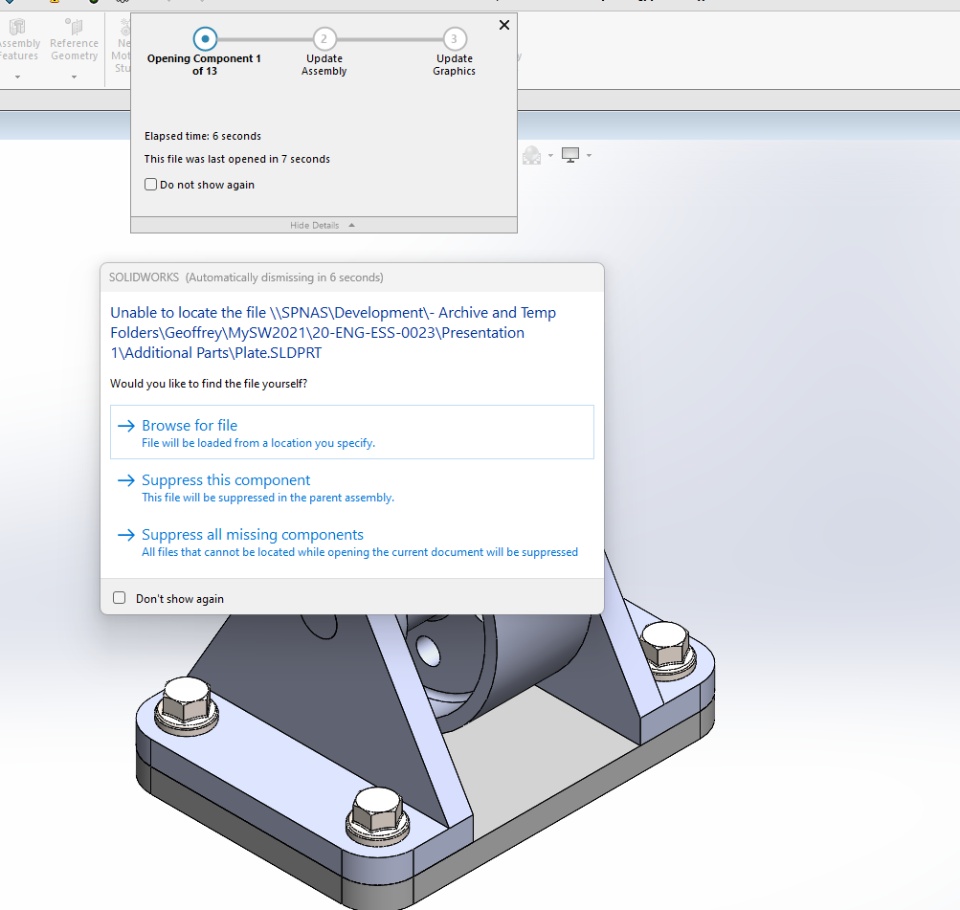This screenshot has width=960, height=910.
Task: Open dropdown next to monitor icon
Action: pos(589,156)
